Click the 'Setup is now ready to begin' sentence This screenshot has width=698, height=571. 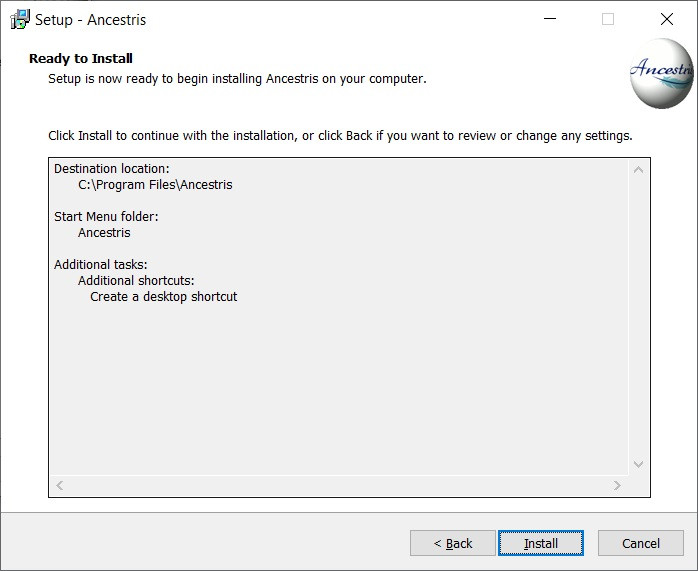click(237, 79)
